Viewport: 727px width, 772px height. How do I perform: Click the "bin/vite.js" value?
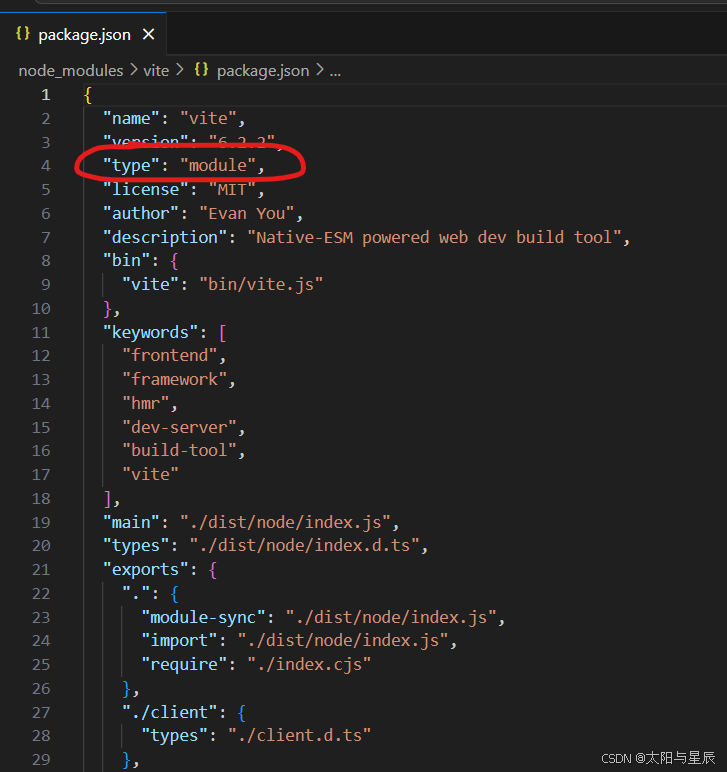[x=261, y=285]
